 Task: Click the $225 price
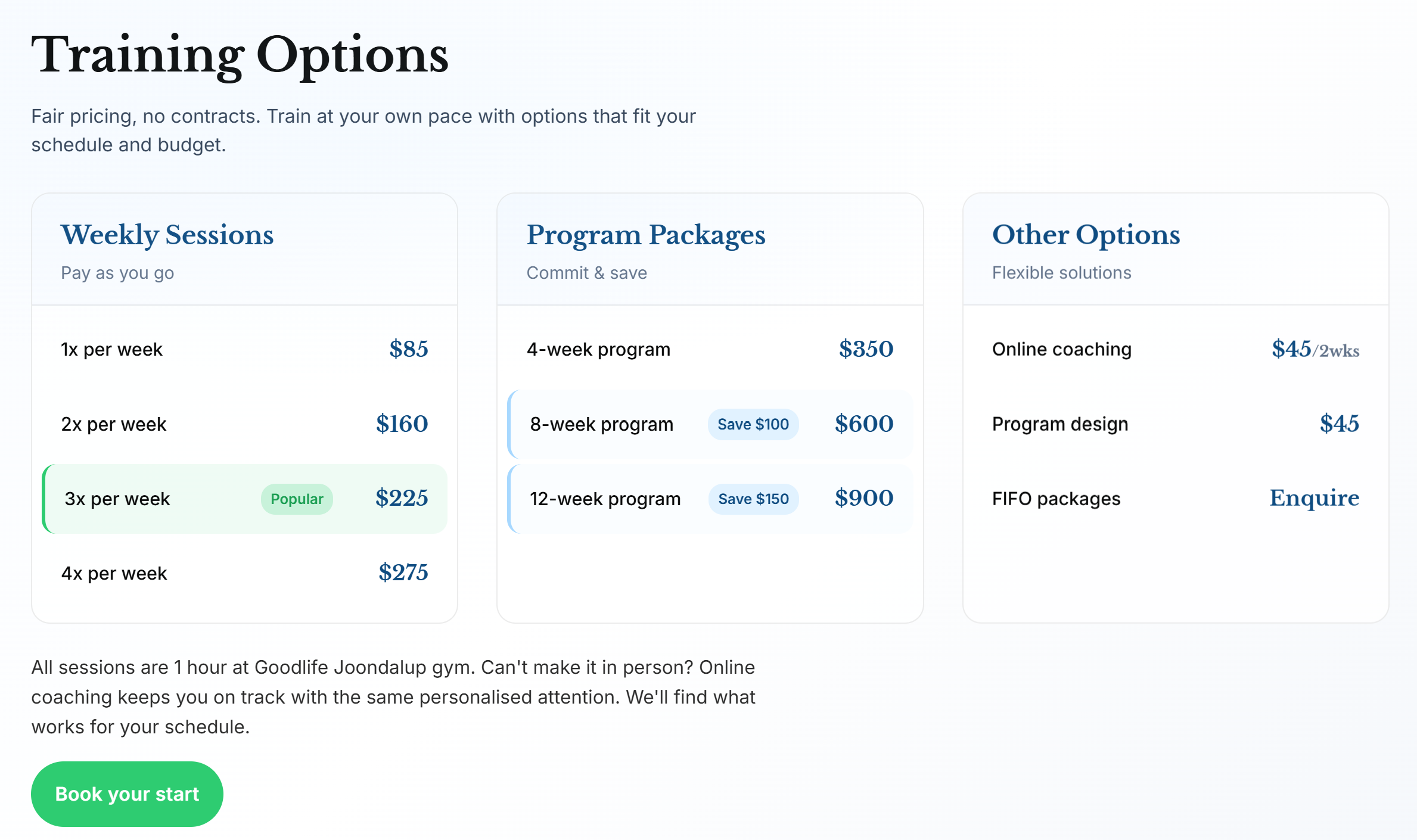[x=402, y=498]
